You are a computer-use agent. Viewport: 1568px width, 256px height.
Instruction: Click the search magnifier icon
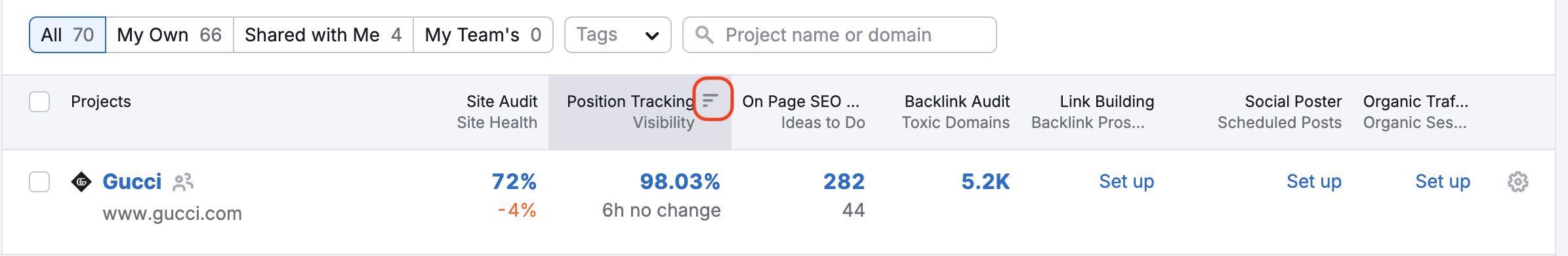[704, 35]
